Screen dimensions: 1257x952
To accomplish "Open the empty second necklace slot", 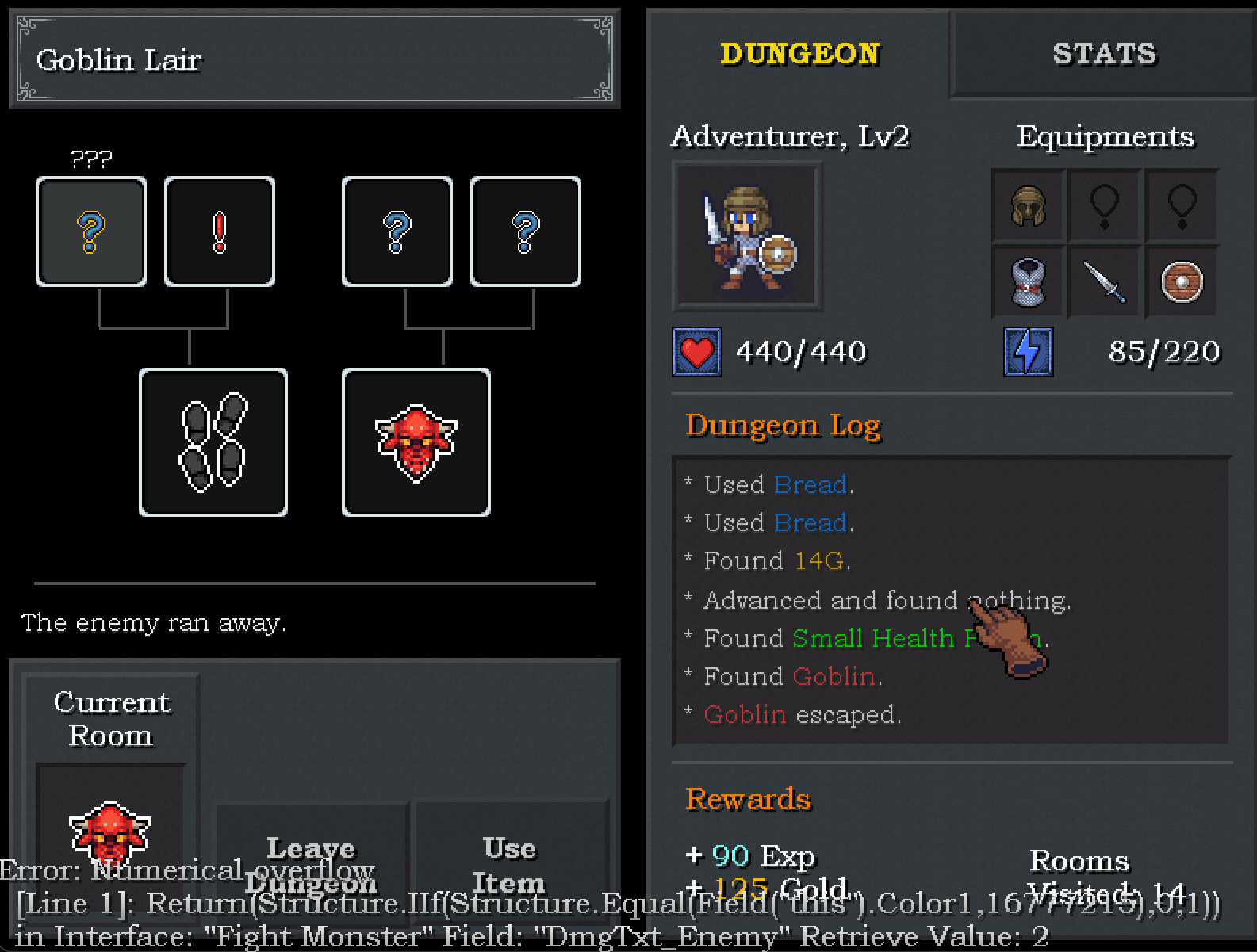I will click(1182, 205).
